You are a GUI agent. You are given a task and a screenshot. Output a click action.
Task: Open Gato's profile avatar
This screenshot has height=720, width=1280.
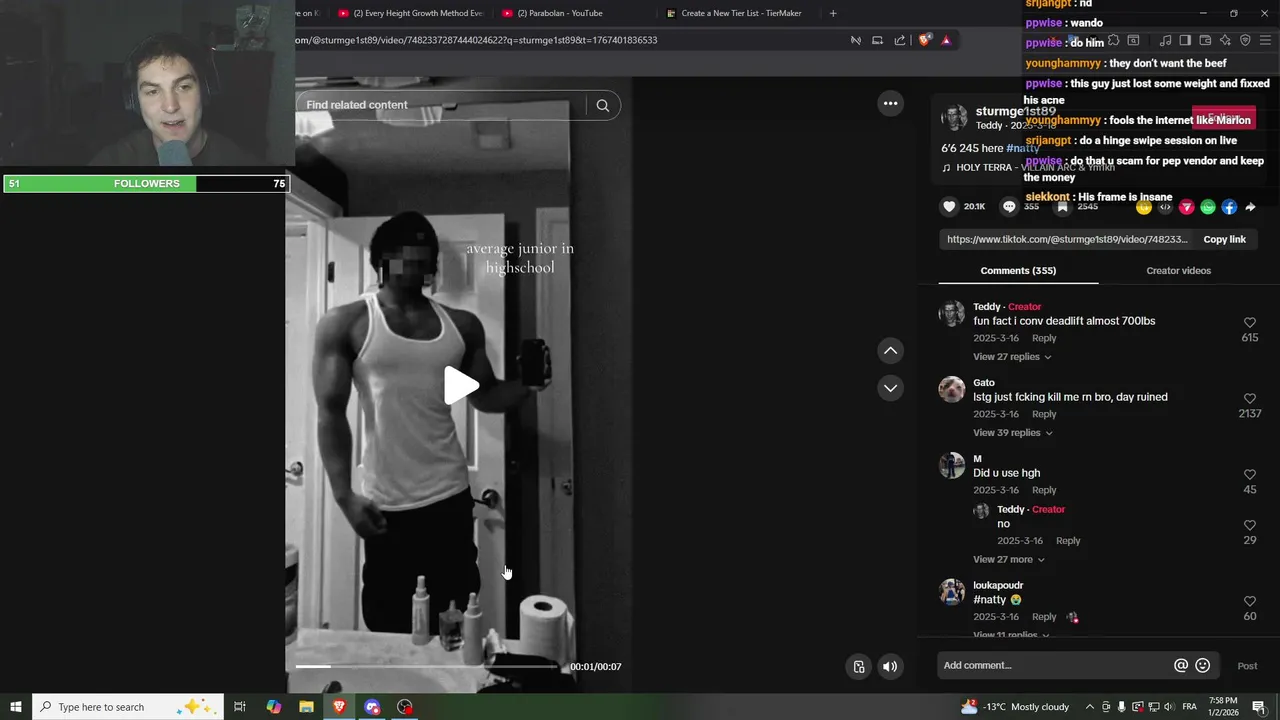click(952, 389)
